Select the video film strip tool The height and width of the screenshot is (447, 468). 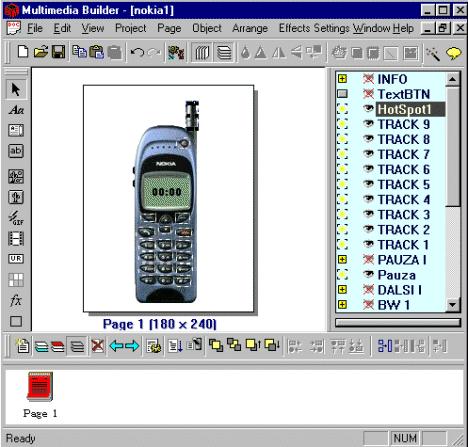[x=16, y=238]
